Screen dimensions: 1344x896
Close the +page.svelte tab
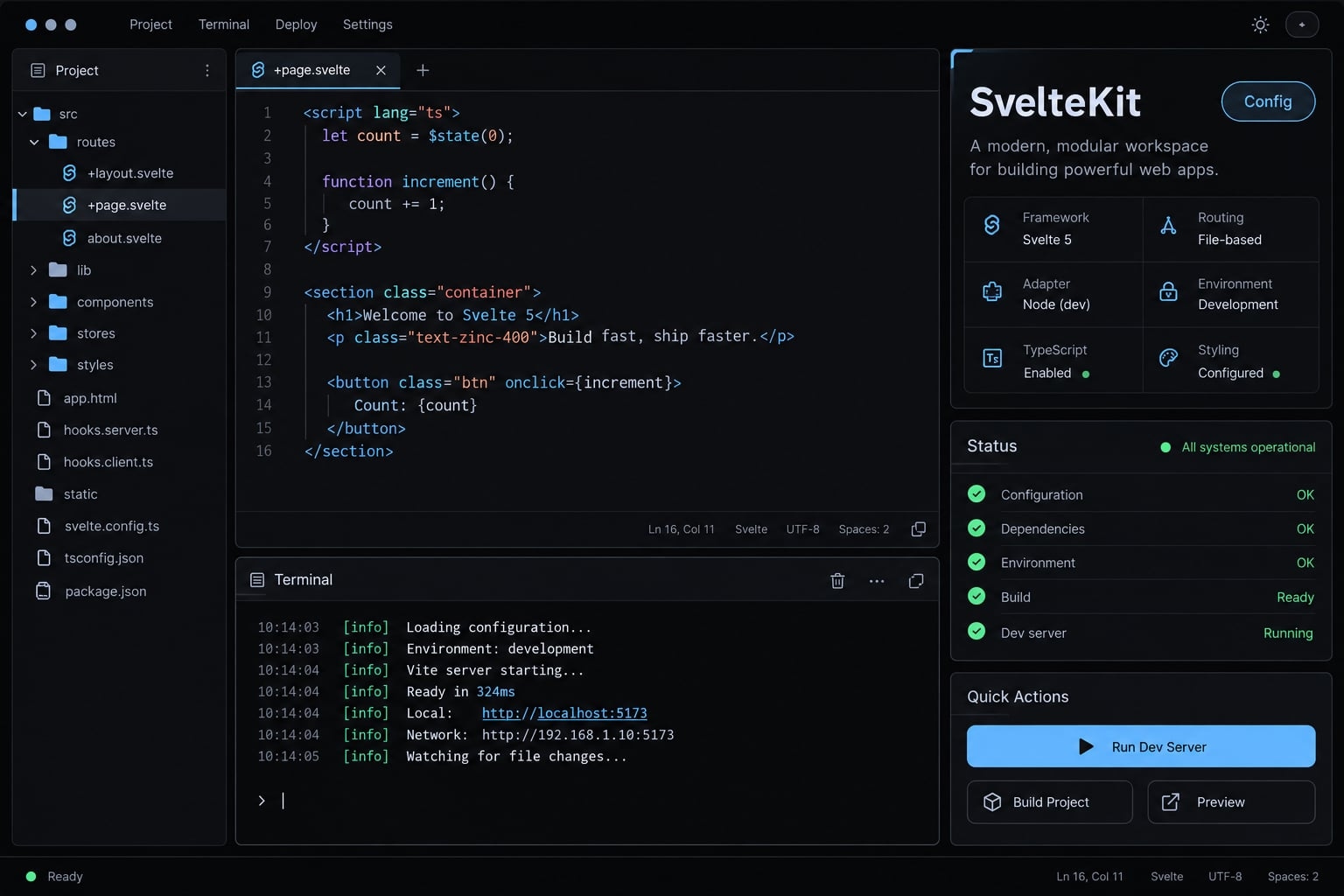coord(381,71)
